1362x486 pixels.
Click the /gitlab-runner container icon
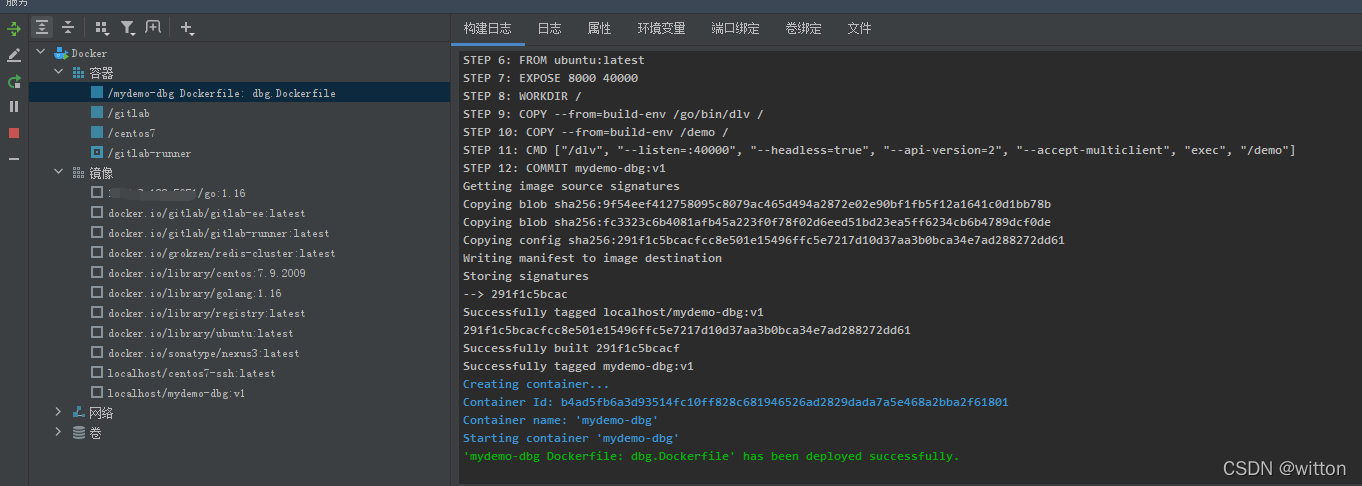(x=97, y=153)
